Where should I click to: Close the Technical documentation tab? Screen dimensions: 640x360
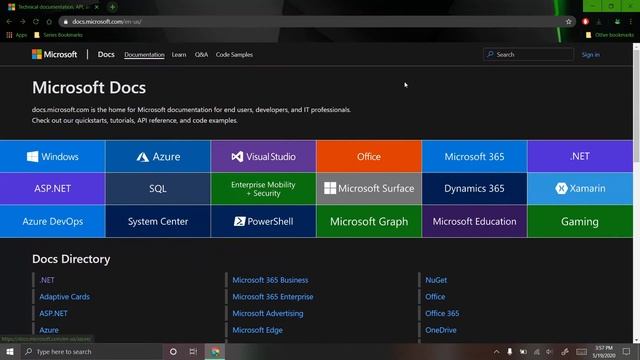click(97, 7)
